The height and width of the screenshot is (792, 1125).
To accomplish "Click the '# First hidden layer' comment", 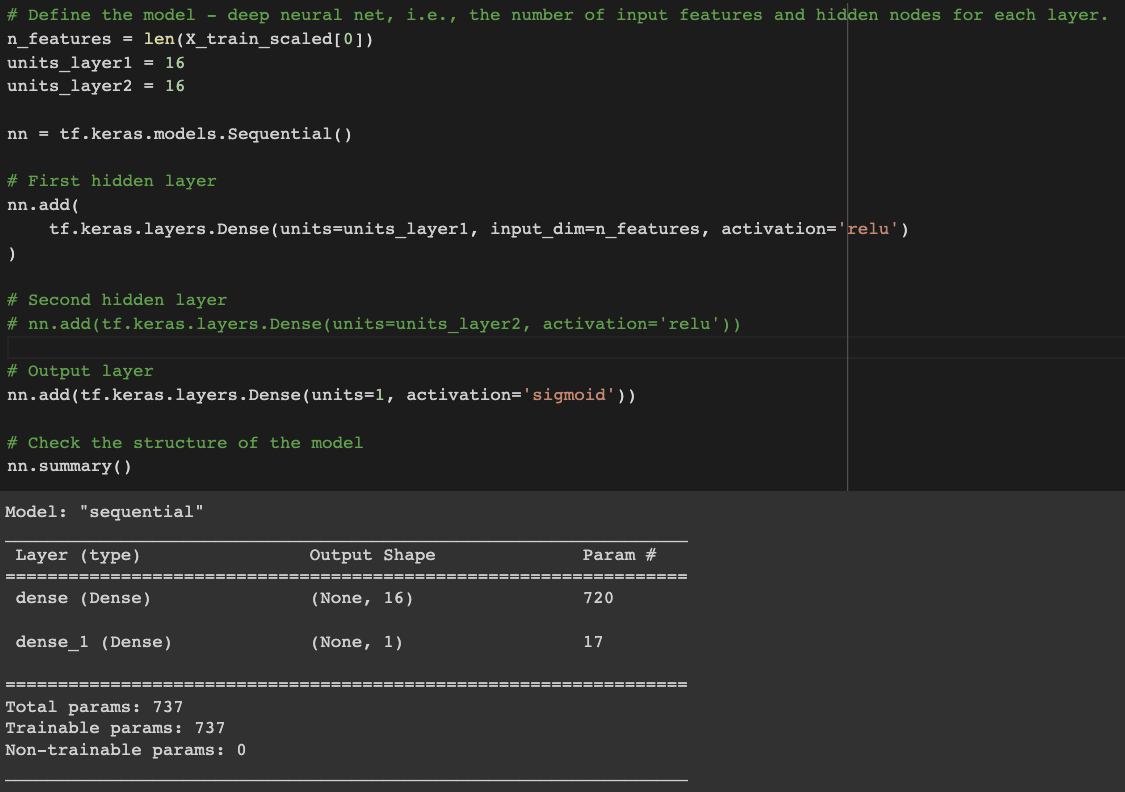I will coord(111,181).
